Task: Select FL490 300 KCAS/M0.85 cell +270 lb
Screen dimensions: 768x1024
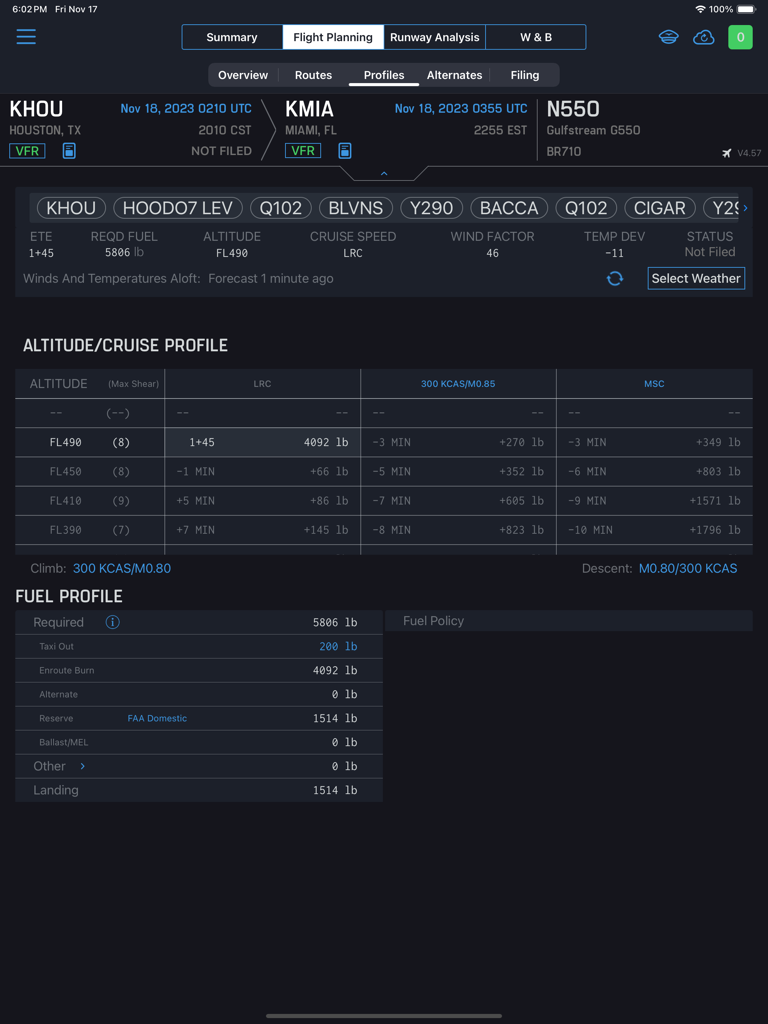Action: (458, 442)
